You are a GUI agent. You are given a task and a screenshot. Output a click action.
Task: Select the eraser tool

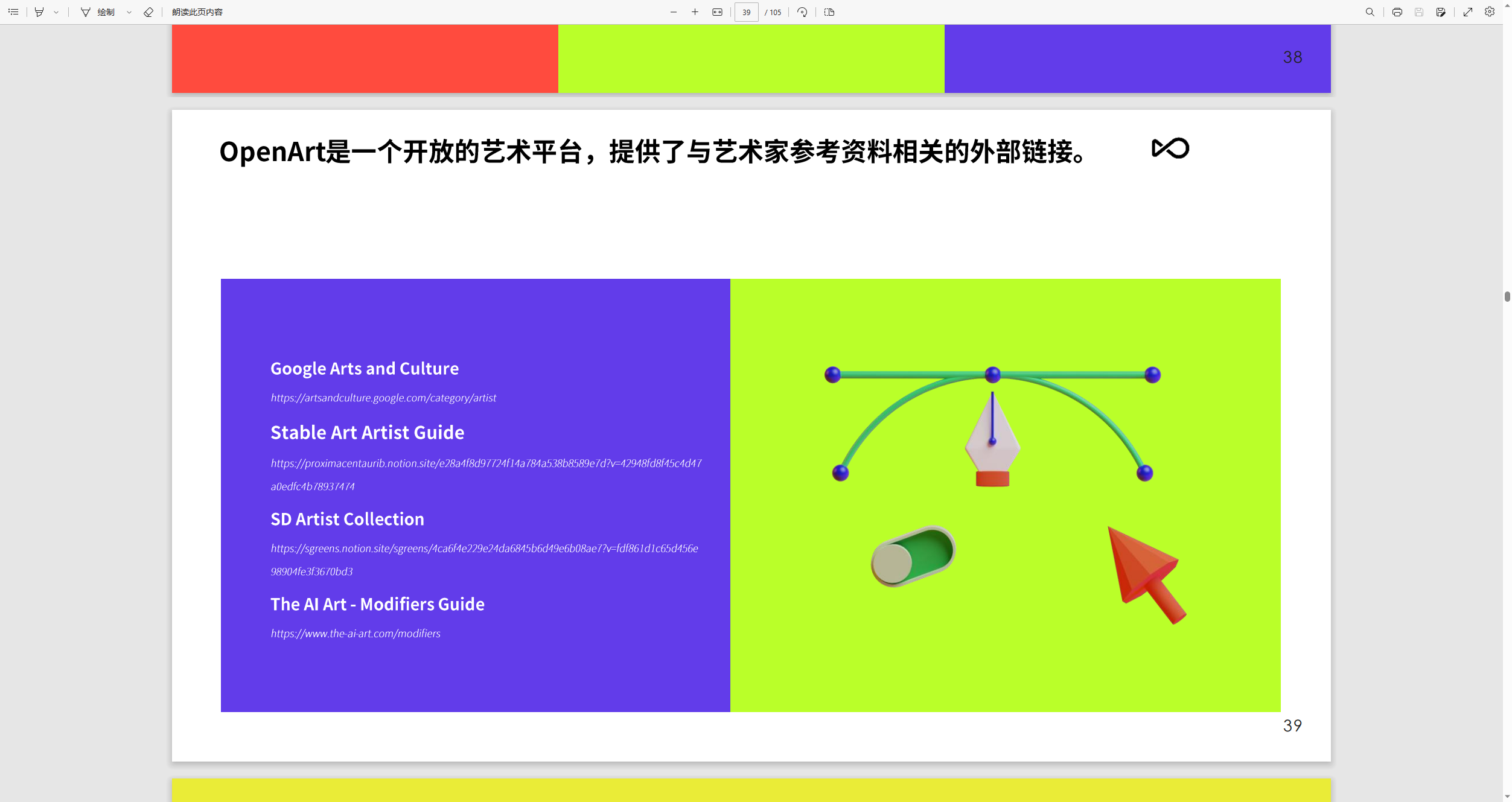[148, 12]
